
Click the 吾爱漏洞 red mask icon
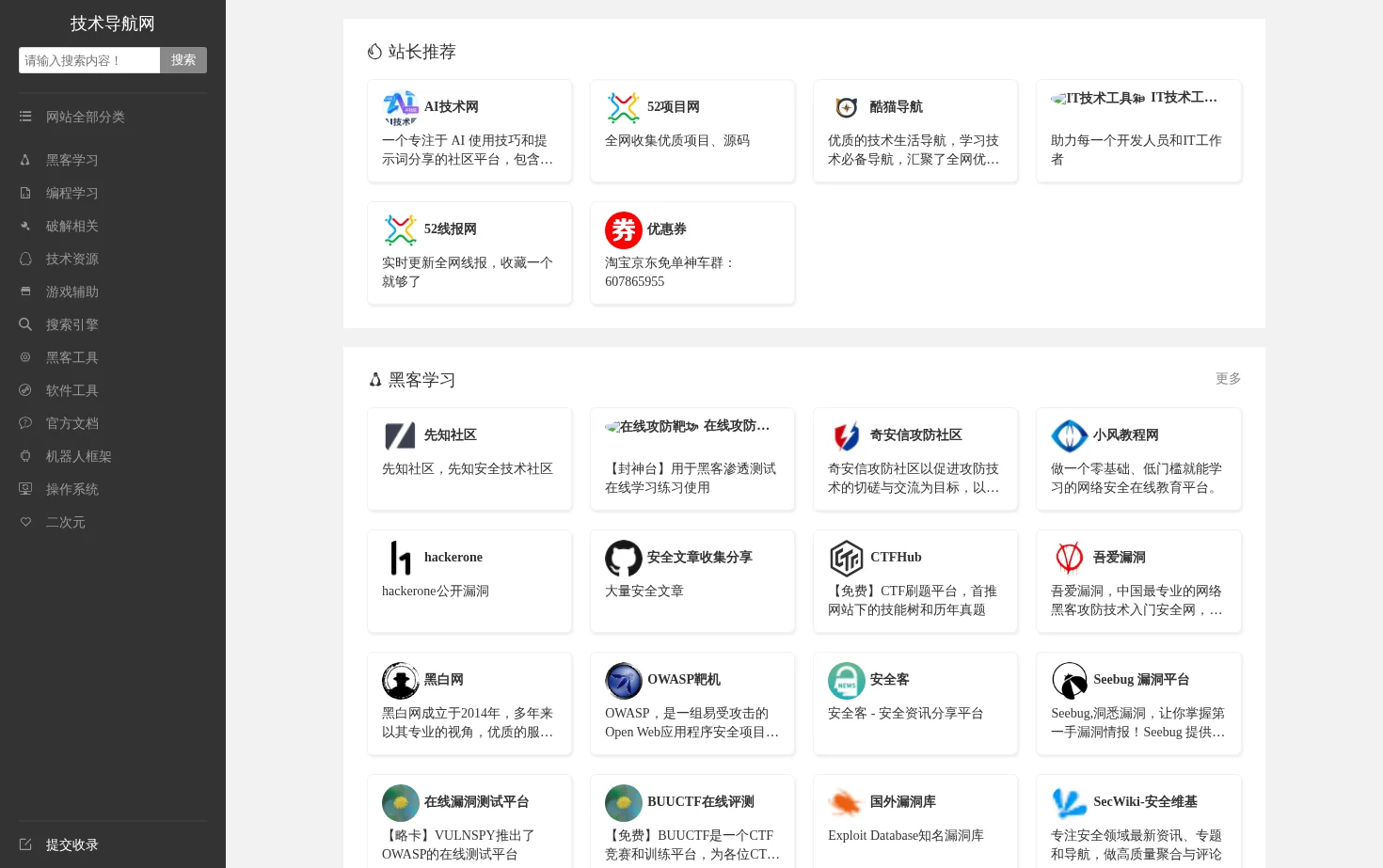(1070, 559)
